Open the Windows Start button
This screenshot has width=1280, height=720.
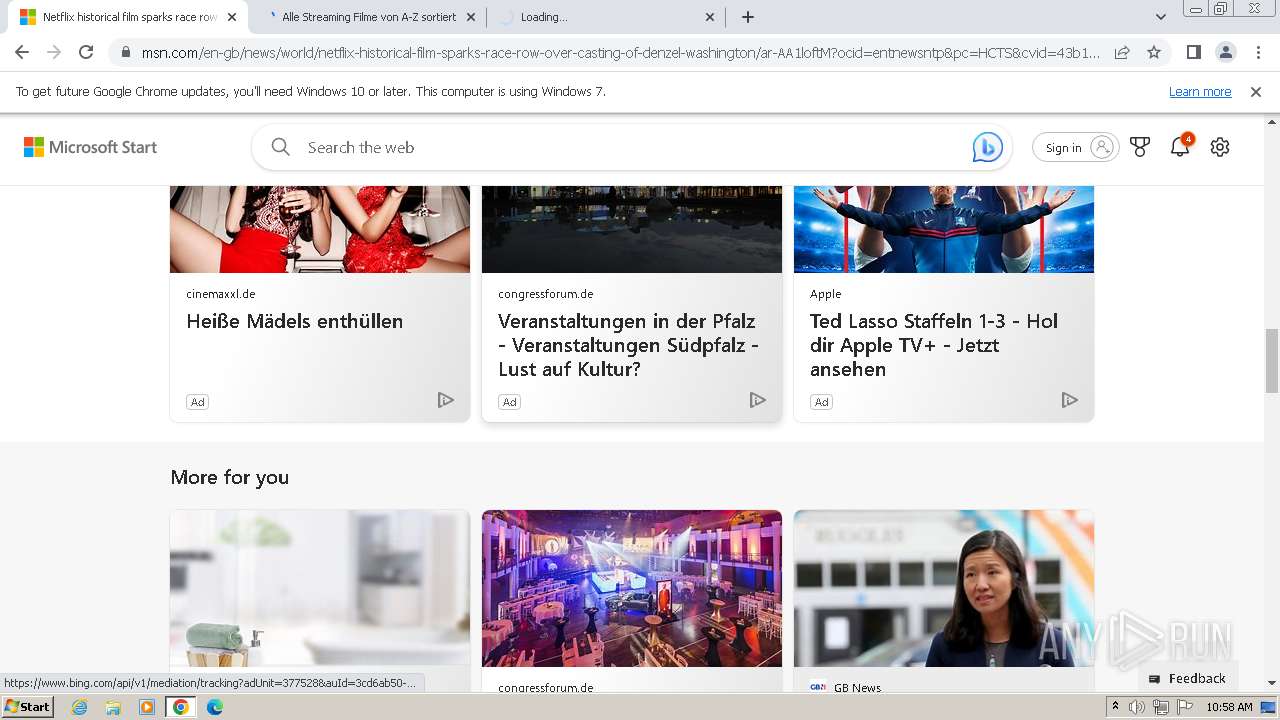pyautogui.click(x=27, y=707)
